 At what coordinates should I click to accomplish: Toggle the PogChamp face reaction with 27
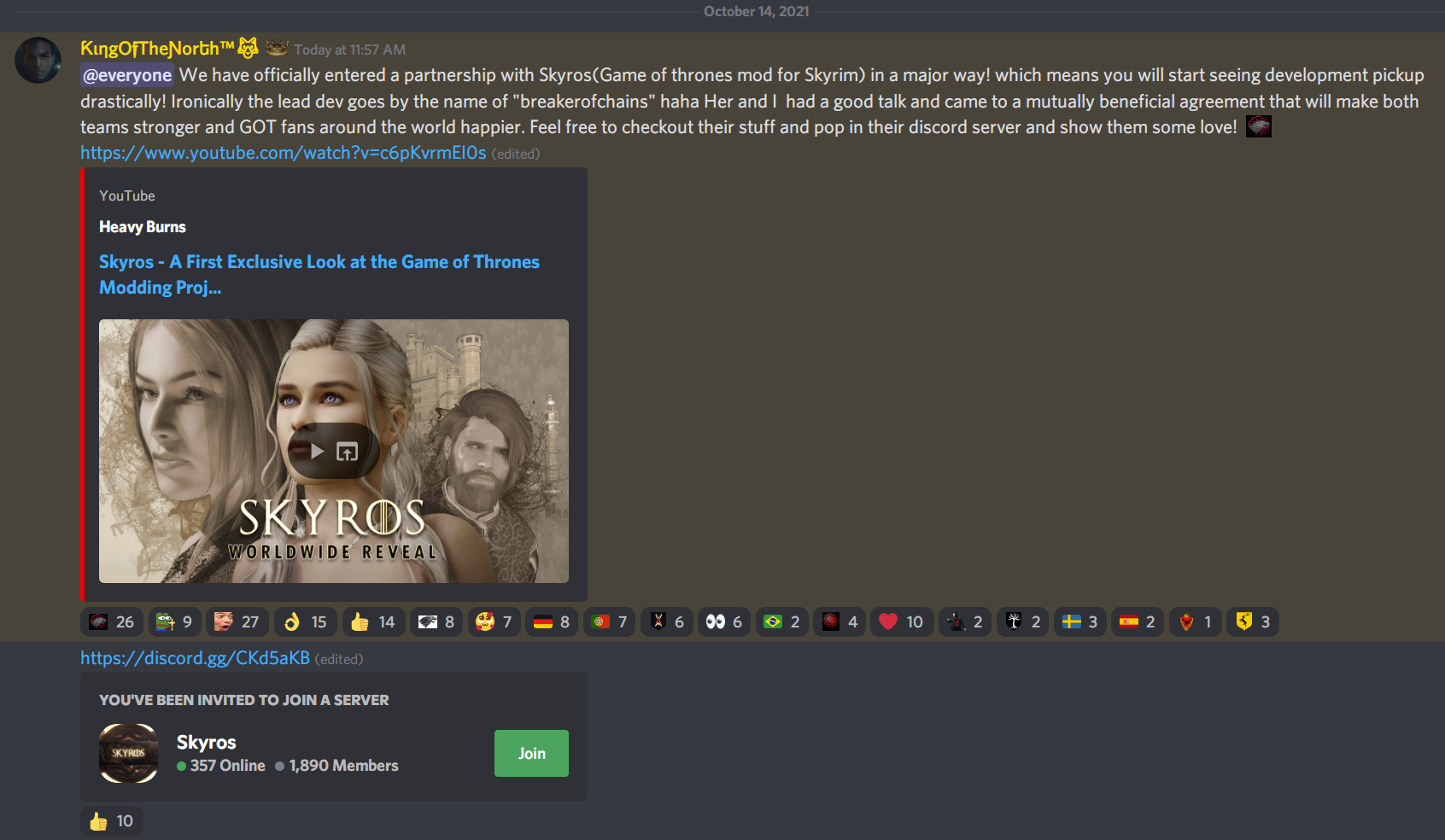pyautogui.click(x=237, y=621)
